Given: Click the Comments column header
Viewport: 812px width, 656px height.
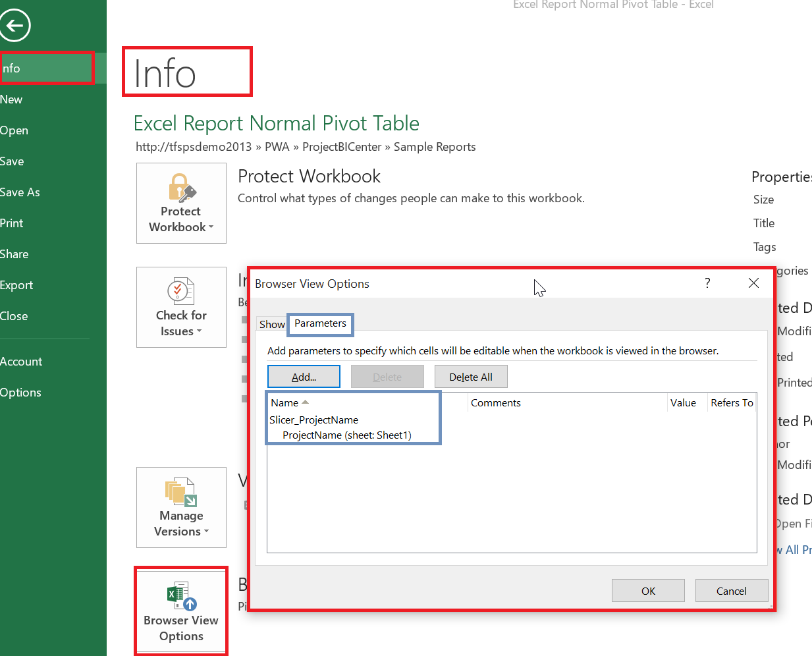Looking at the screenshot, I should [496, 403].
